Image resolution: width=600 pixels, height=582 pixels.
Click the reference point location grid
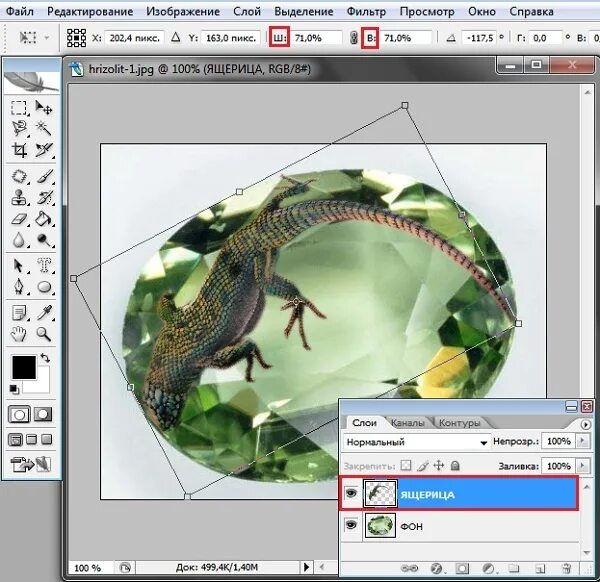pyautogui.click(x=76, y=37)
